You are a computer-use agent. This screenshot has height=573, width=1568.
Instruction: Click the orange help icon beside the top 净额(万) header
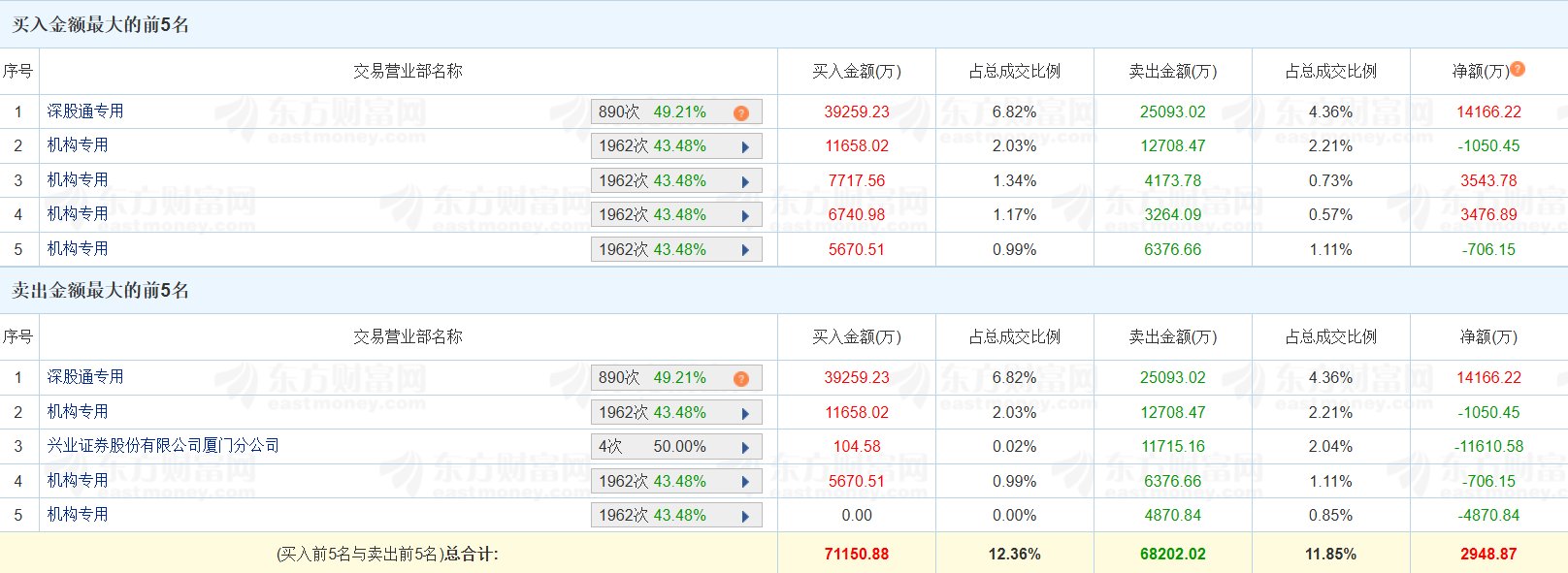[x=1518, y=69]
